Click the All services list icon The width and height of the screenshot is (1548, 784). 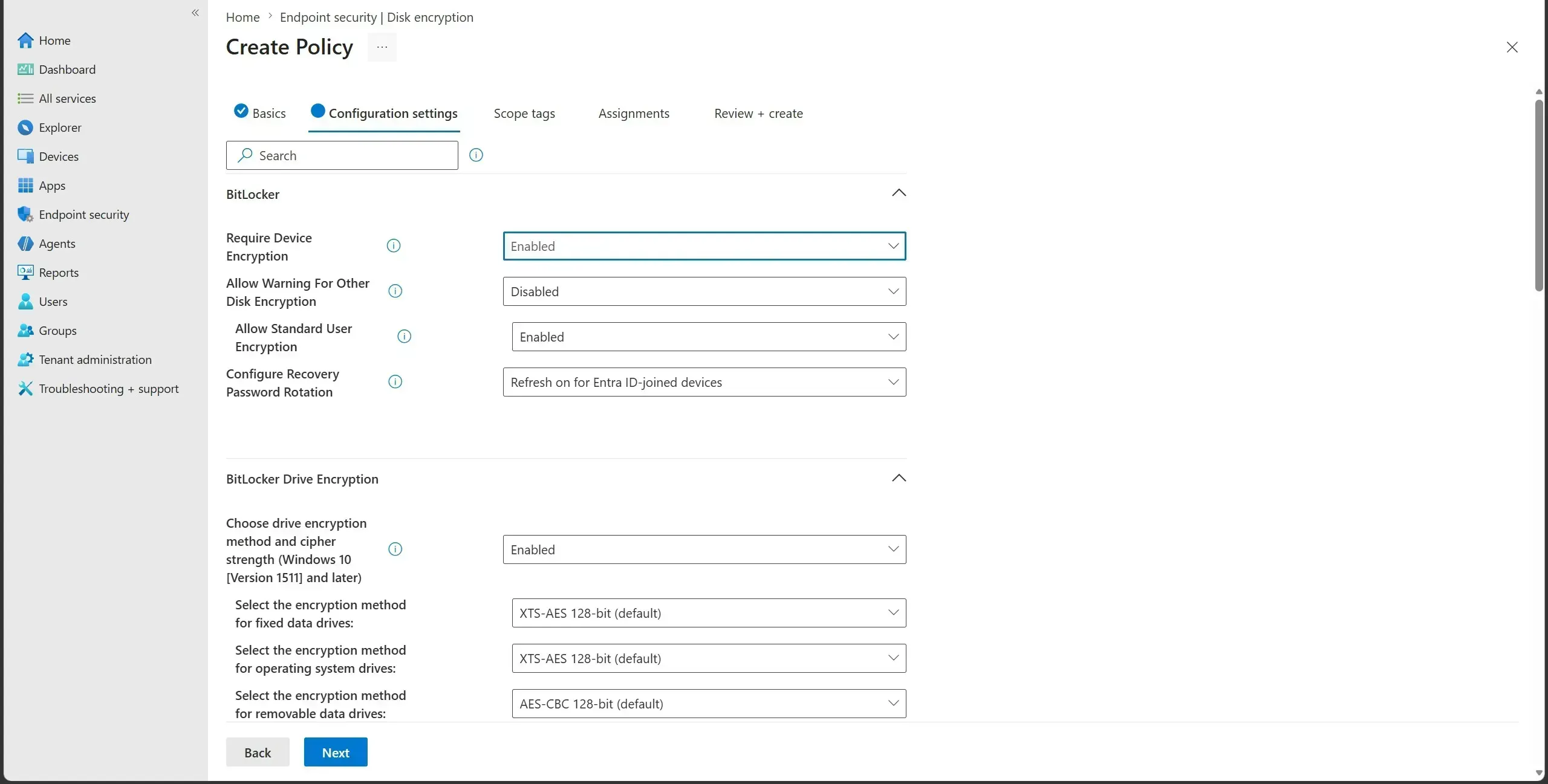click(25, 99)
